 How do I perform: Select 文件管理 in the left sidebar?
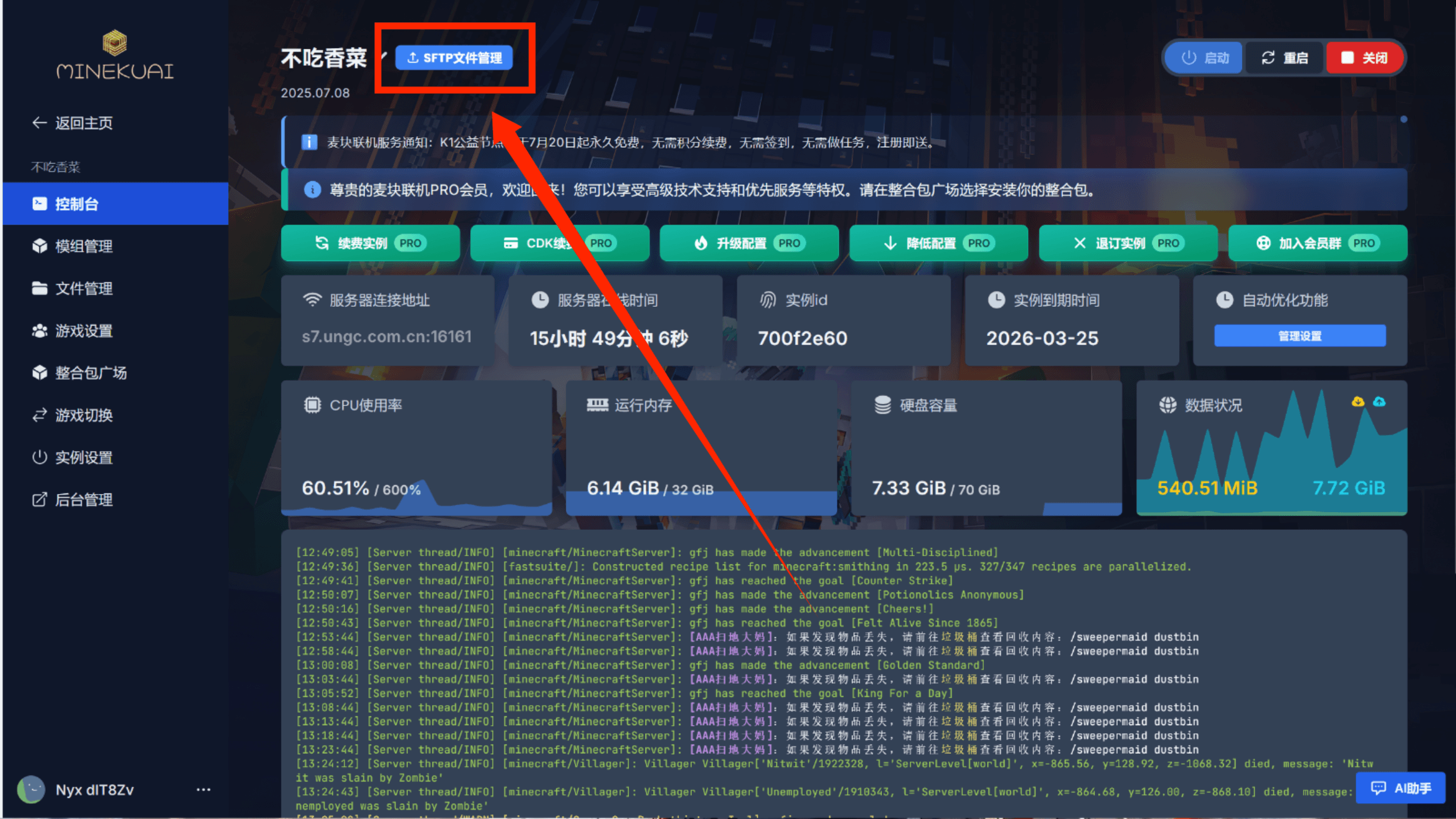click(84, 288)
